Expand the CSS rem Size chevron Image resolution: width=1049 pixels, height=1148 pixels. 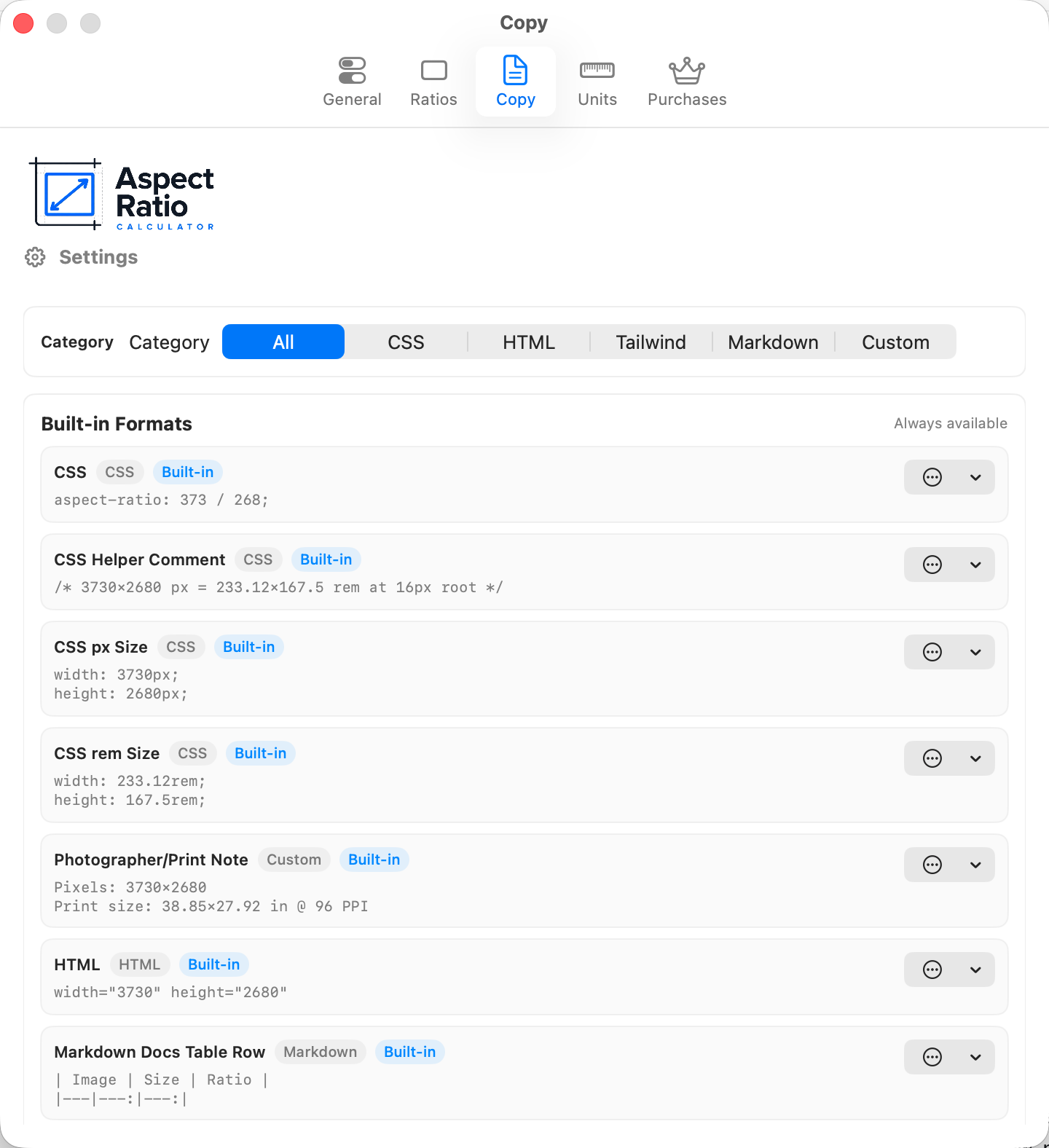click(975, 758)
